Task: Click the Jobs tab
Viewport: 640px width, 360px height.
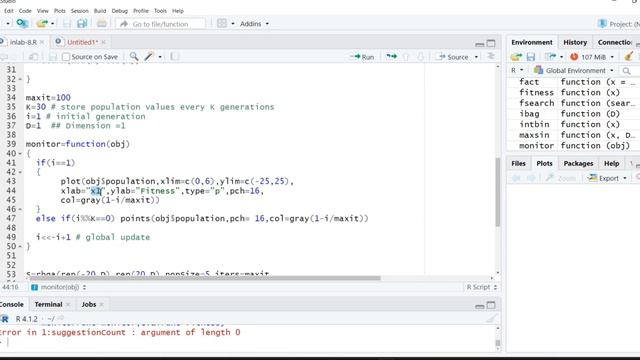Action: tap(88, 304)
